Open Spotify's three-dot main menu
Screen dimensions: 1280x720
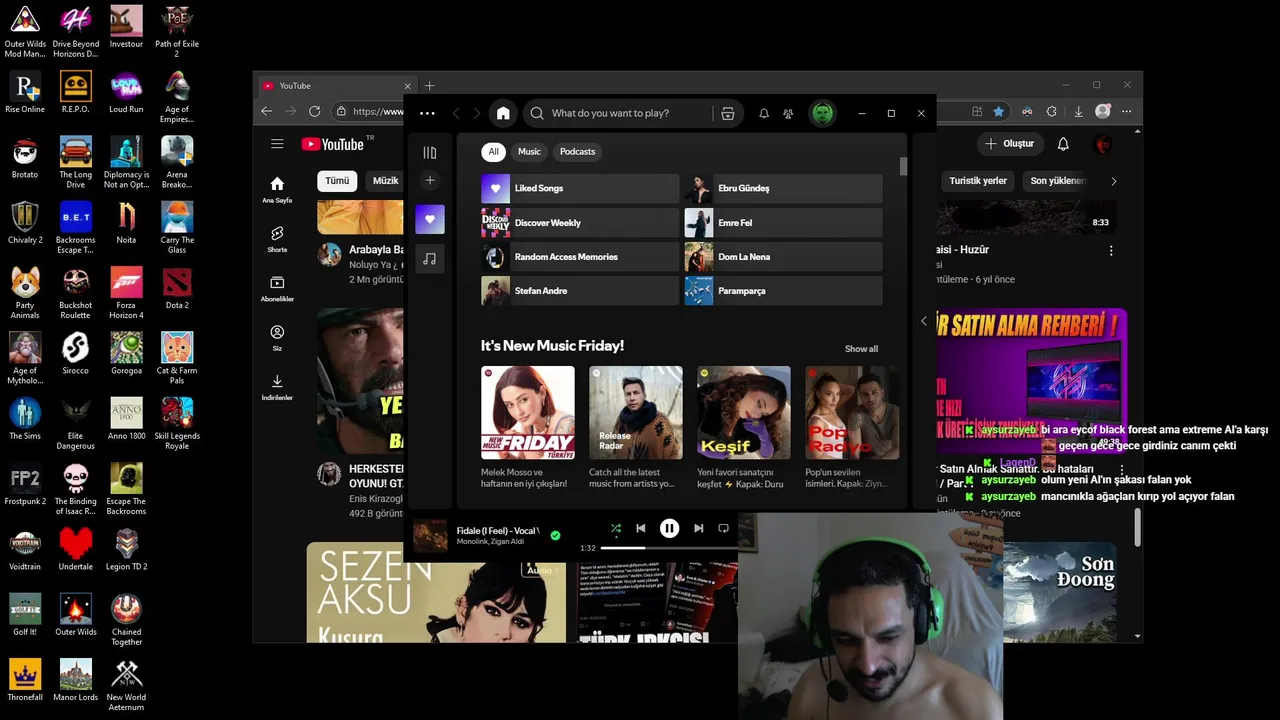point(428,114)
